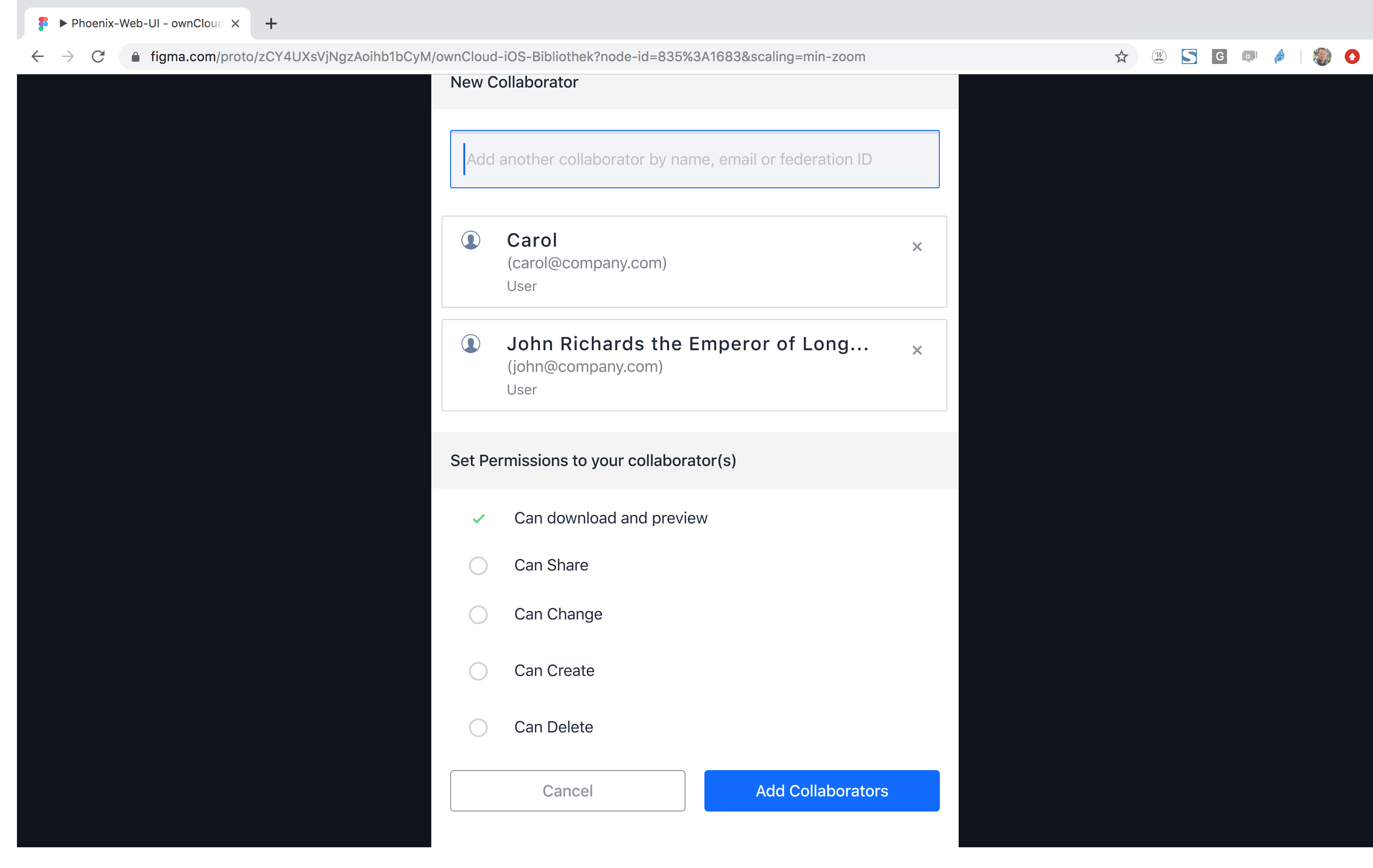1373x868 pixels.
Task: Focus the add collaborator search field
Action: pyautogui.click(x=695, y=159)
